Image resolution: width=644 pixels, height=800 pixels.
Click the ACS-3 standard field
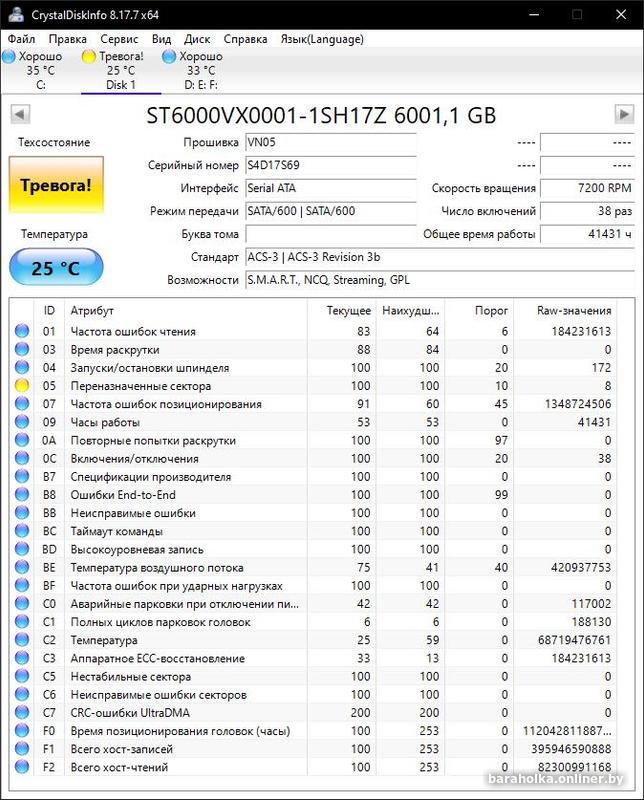pyautogui.click(x=440, y=257)
